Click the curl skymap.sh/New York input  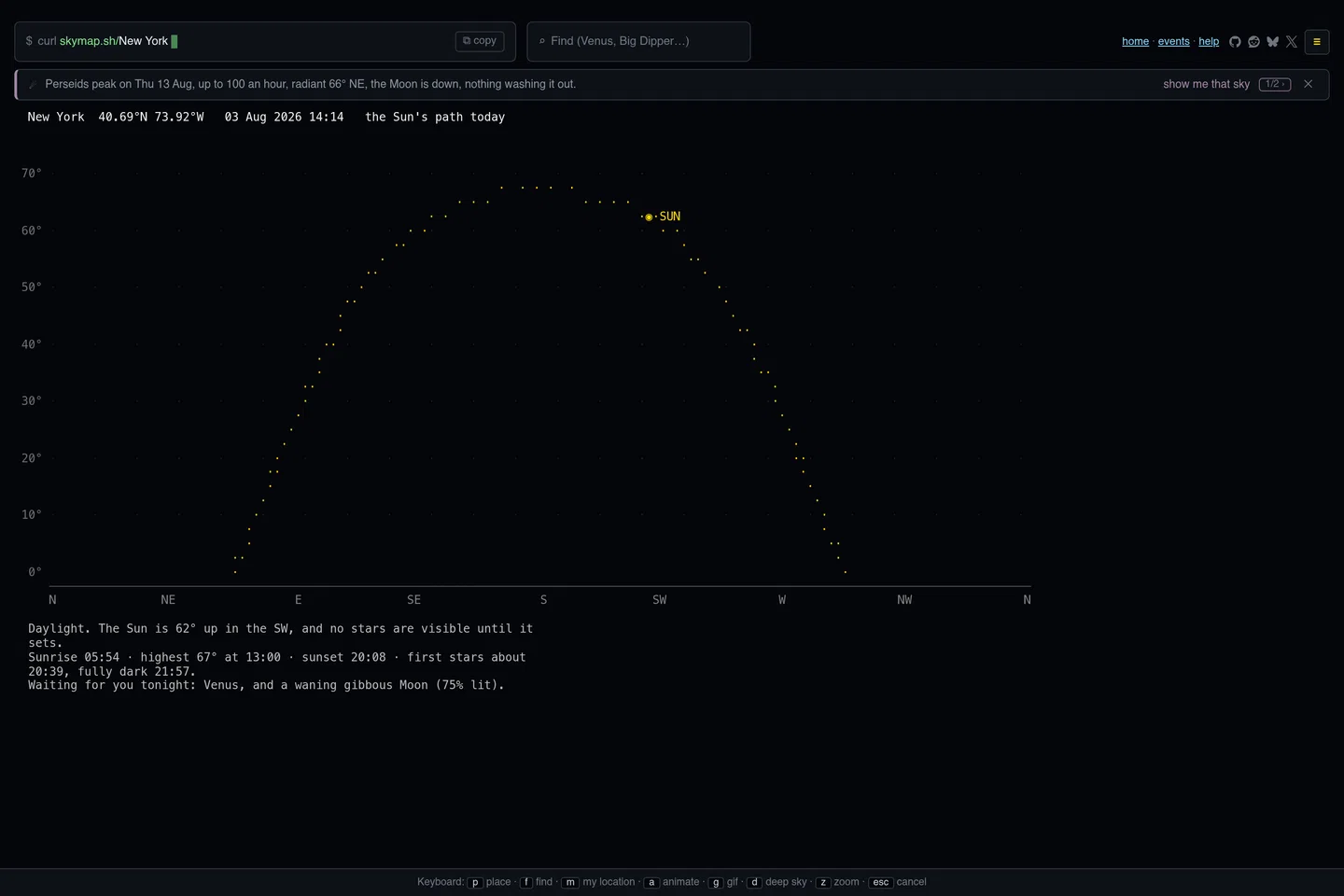click(x=265, y=41)
